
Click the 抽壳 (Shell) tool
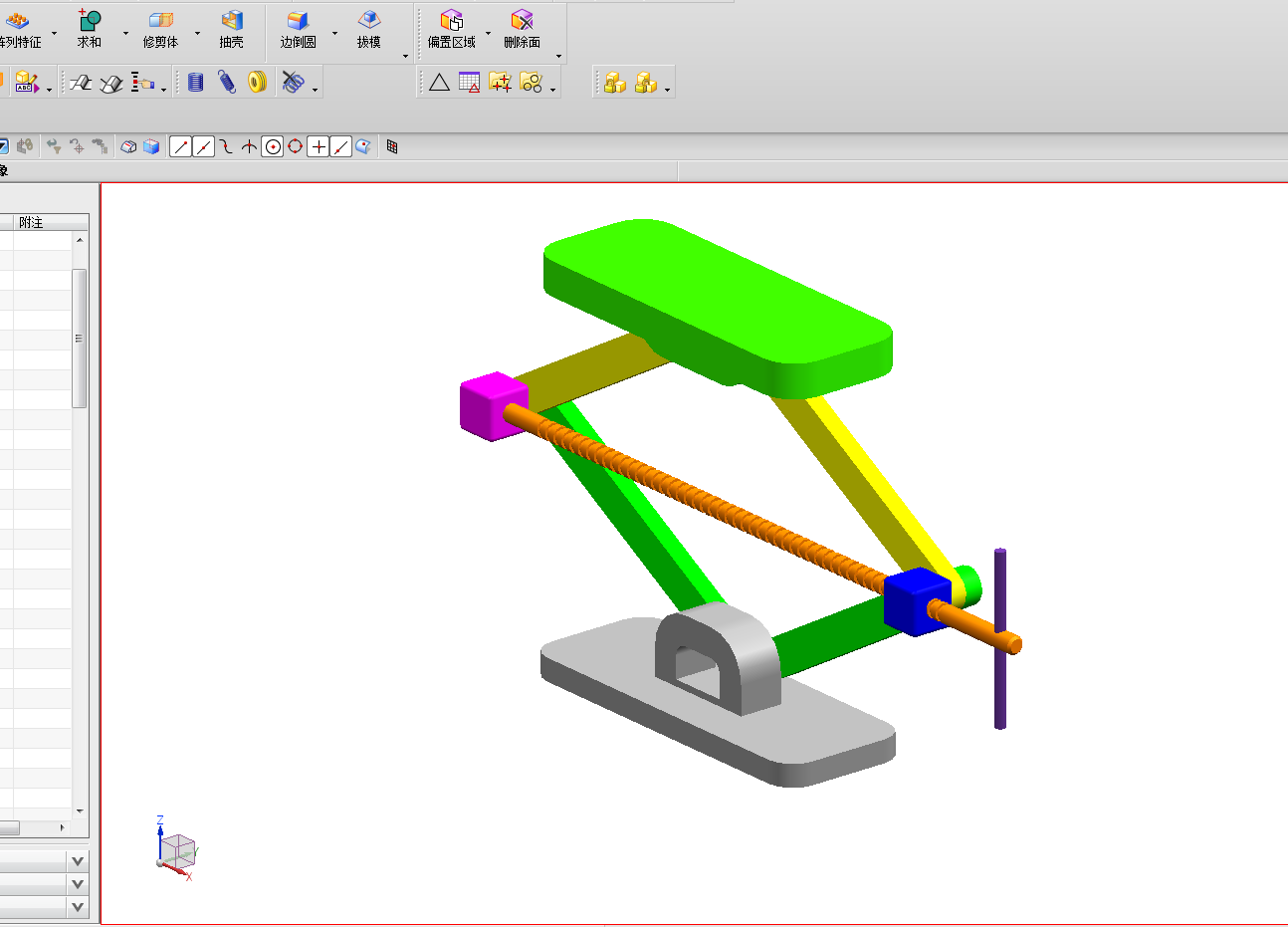click(x=231, y=21)
